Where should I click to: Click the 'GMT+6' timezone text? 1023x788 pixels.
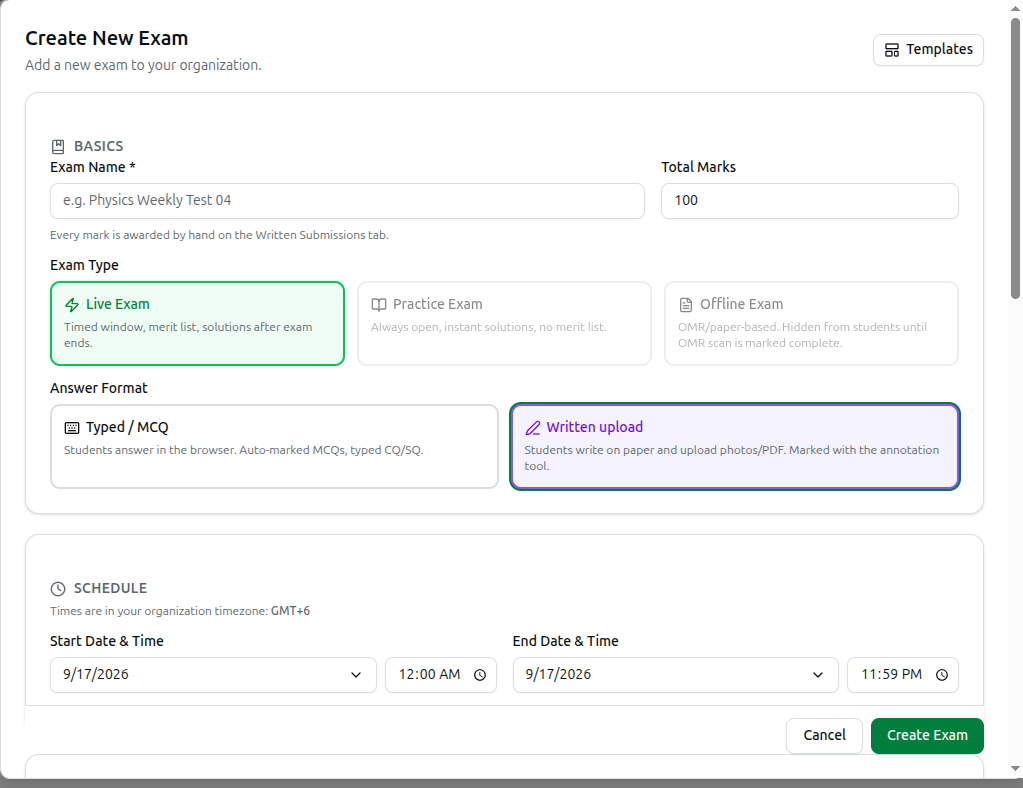pyautogui.click(x=290, y=611)
